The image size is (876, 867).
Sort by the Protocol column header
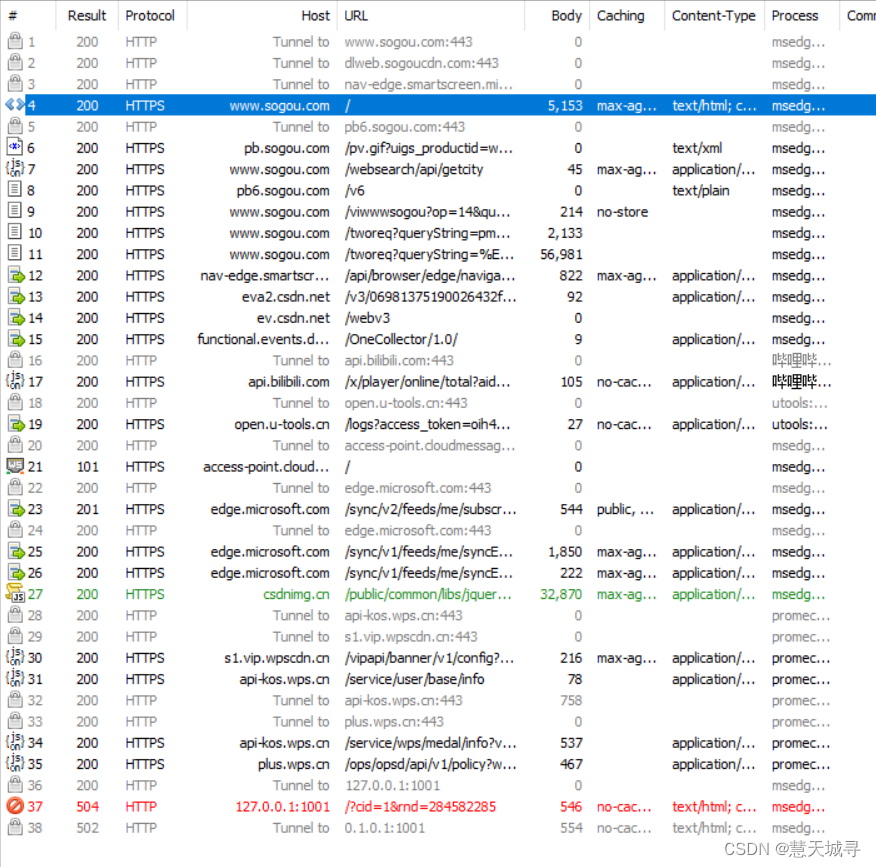tap(150, 16)
